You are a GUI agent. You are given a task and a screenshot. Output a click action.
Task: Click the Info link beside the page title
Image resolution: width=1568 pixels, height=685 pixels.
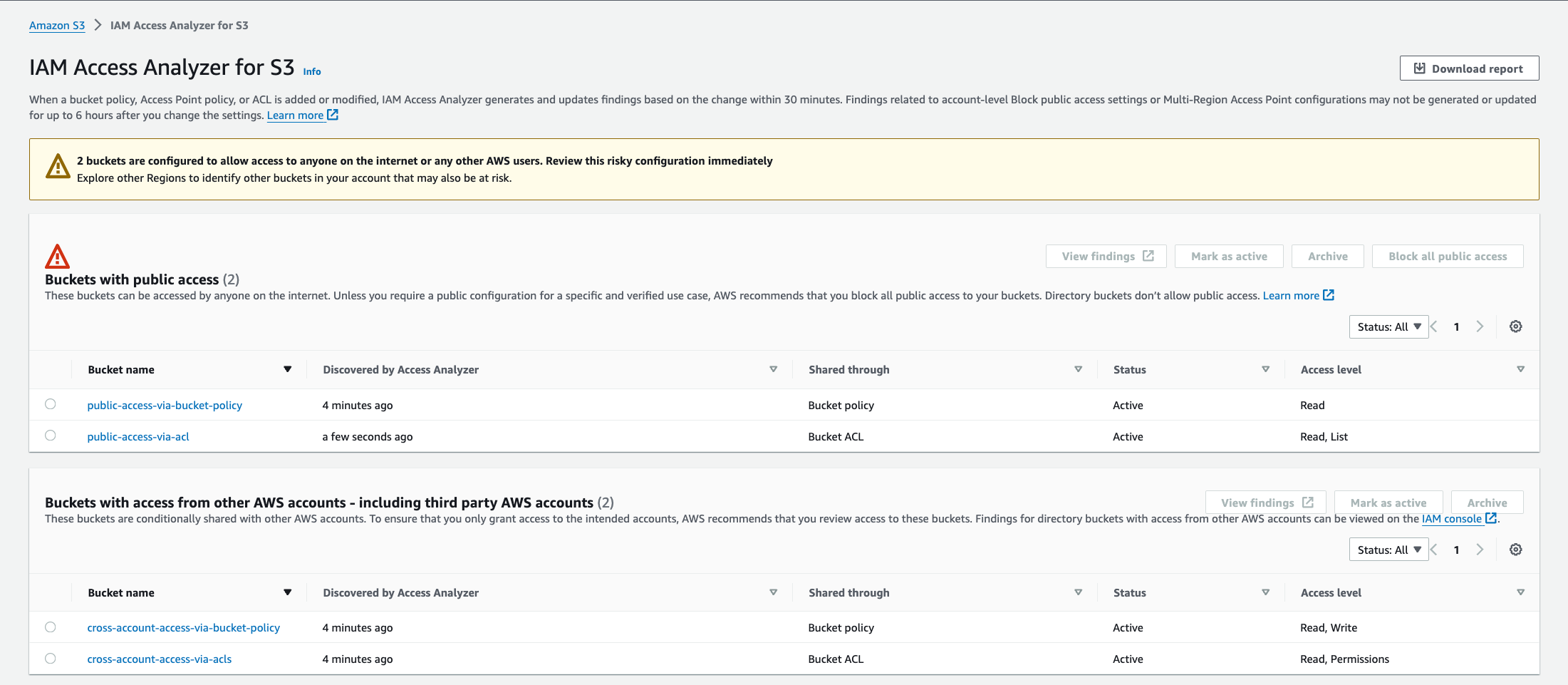coord(312,71)
